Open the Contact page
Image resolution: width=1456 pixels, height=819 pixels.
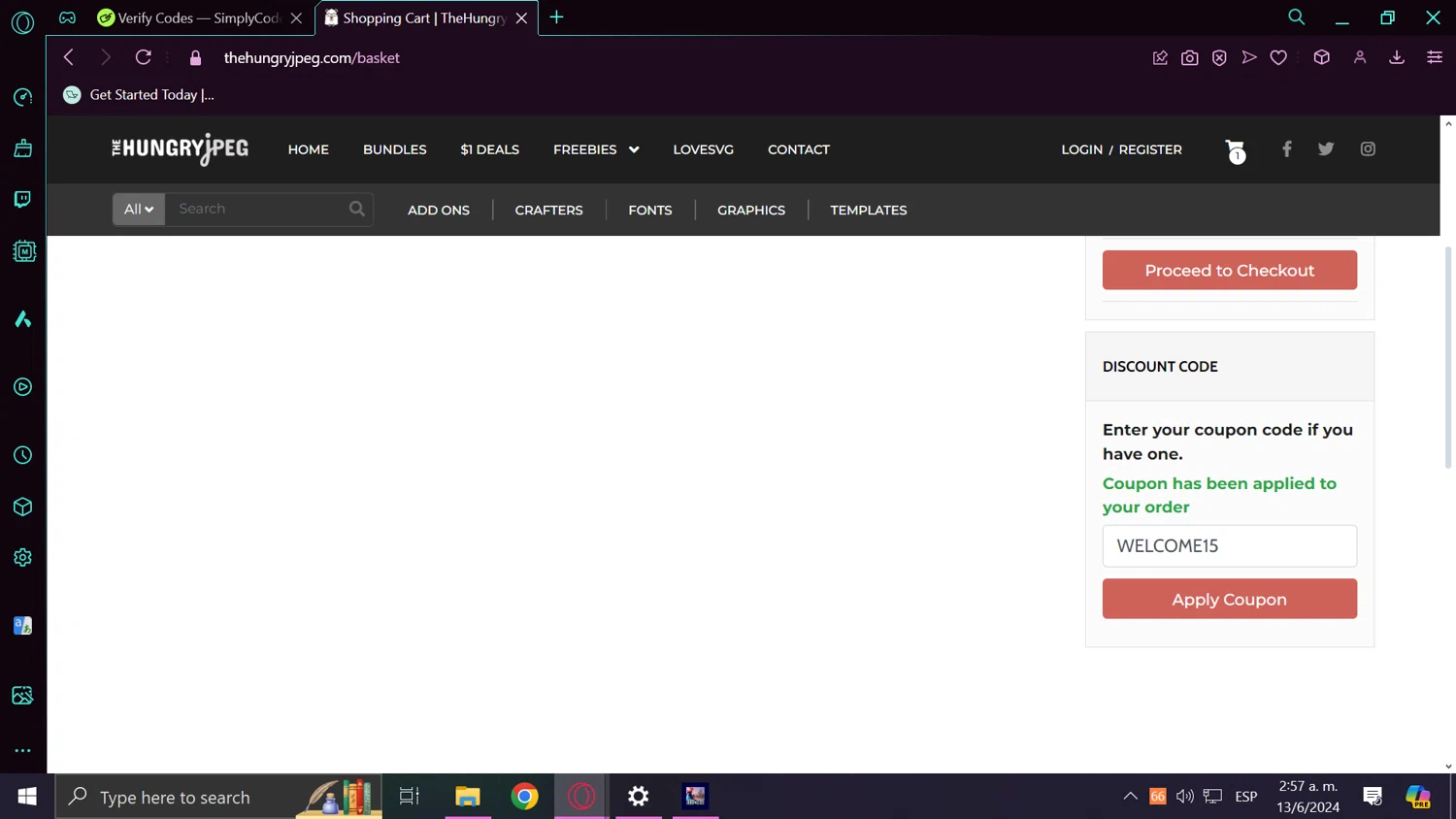(799, 149)
